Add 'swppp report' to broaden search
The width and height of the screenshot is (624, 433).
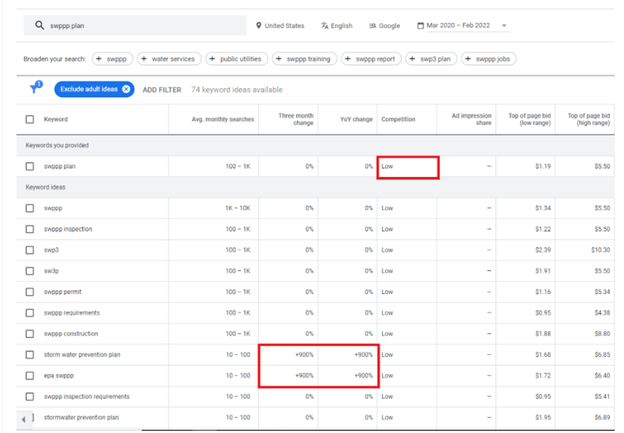pyautogui.click(x=371, y=59)
